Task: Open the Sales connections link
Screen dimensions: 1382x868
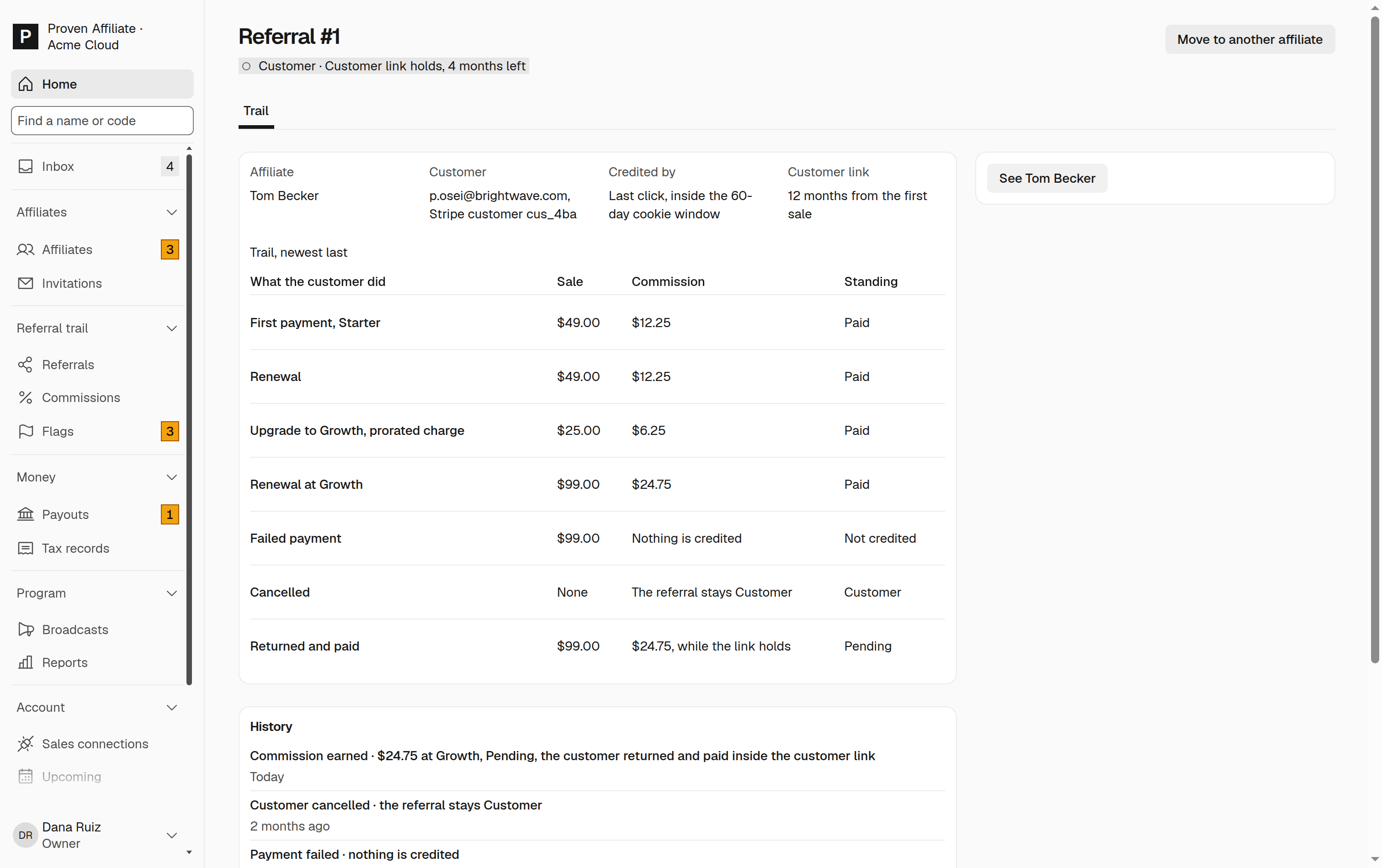Action: [x=97, y=744]
